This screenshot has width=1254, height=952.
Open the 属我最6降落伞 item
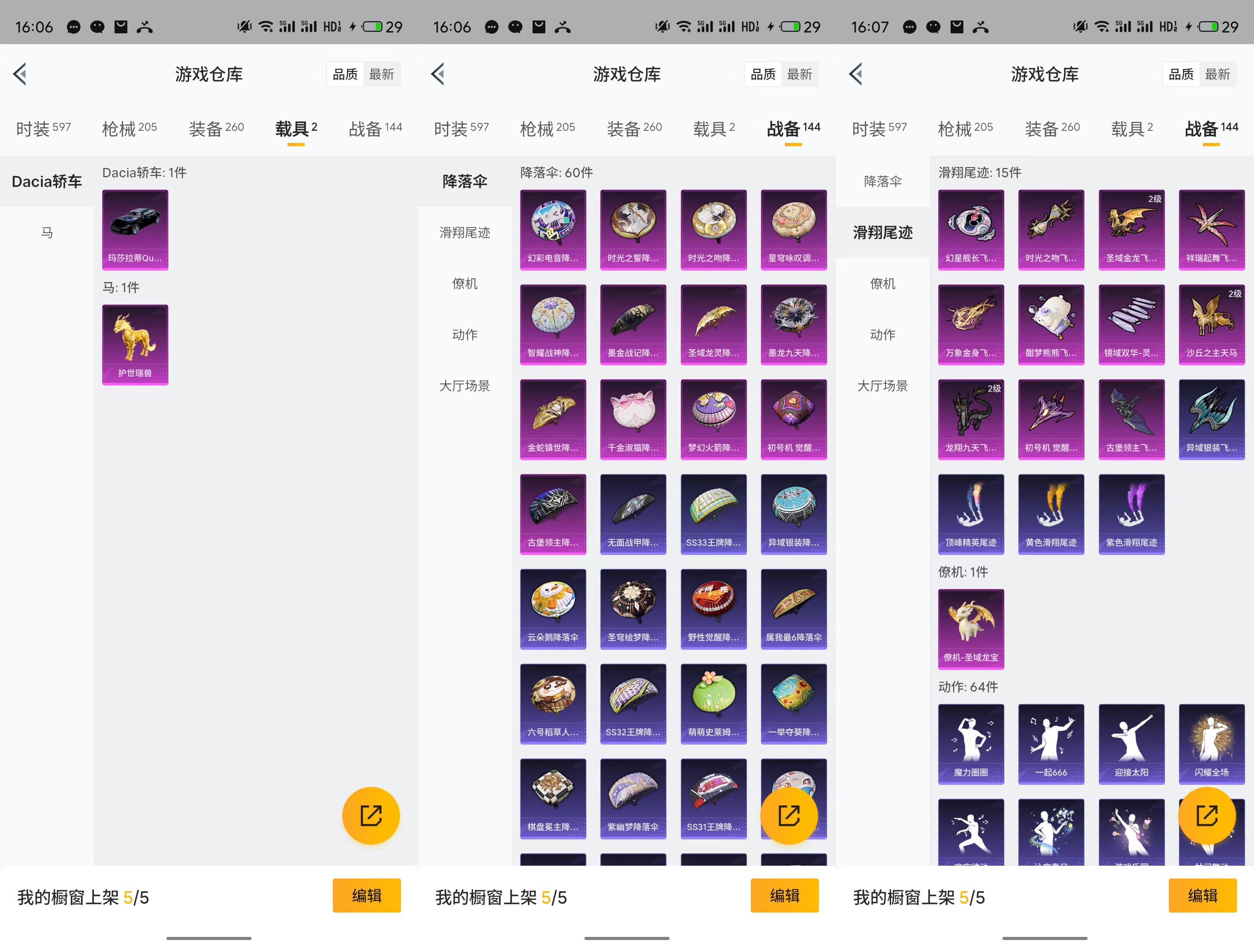794,609
